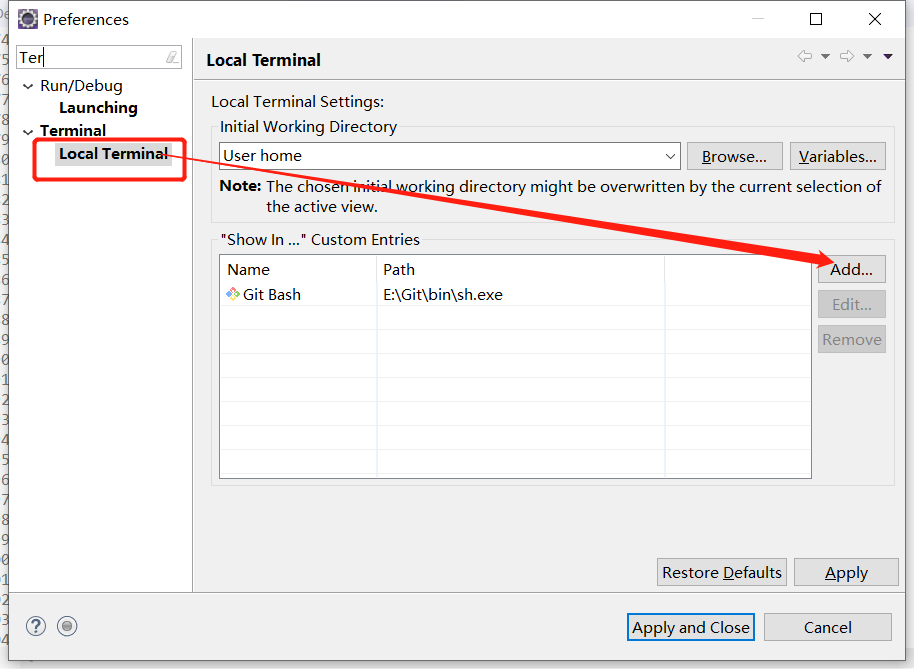Select the Local Terminal tree item
Screen dimensions: 914x669
[x=113, y=153]
